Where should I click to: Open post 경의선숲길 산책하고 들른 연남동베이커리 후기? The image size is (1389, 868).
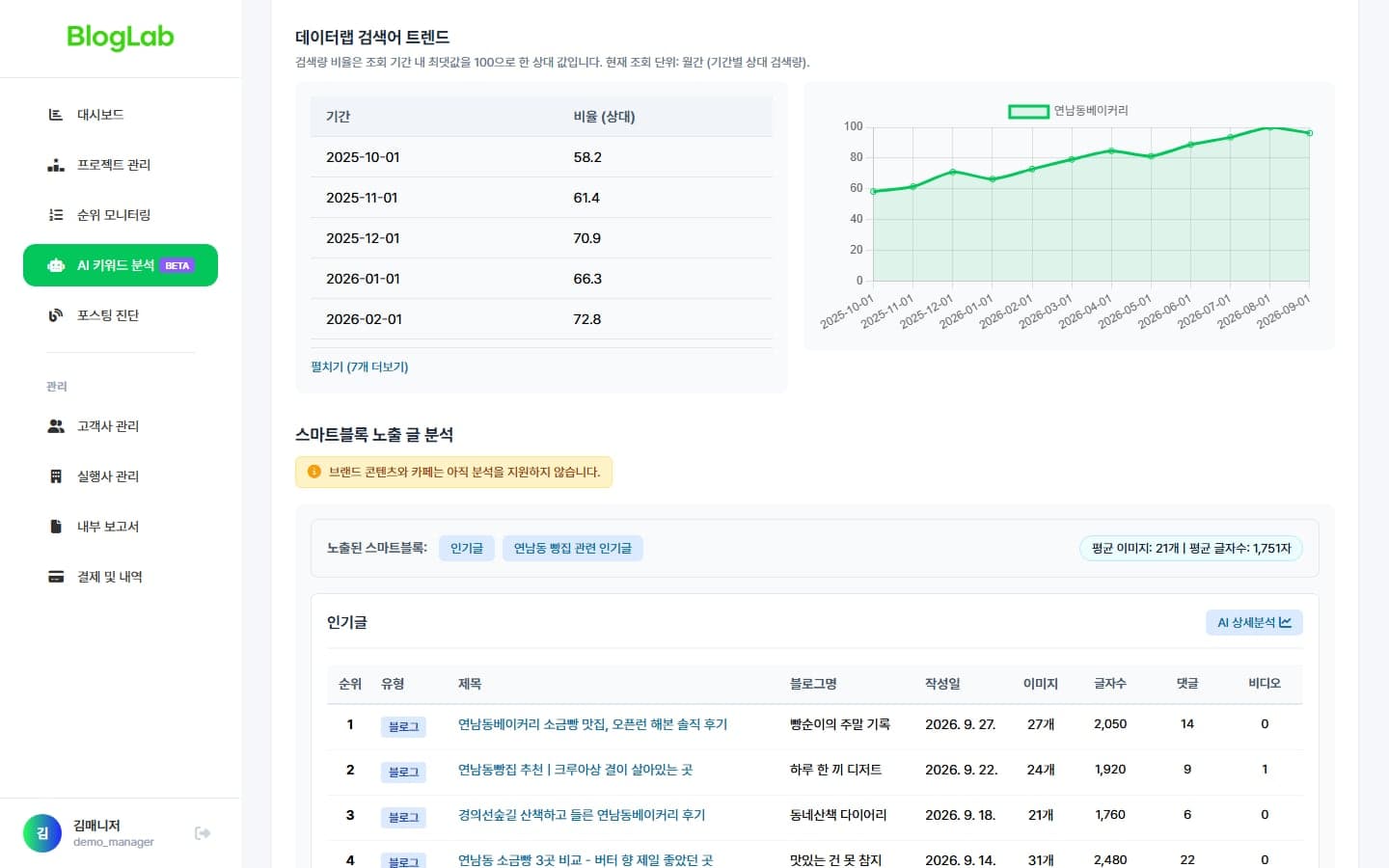582,815
